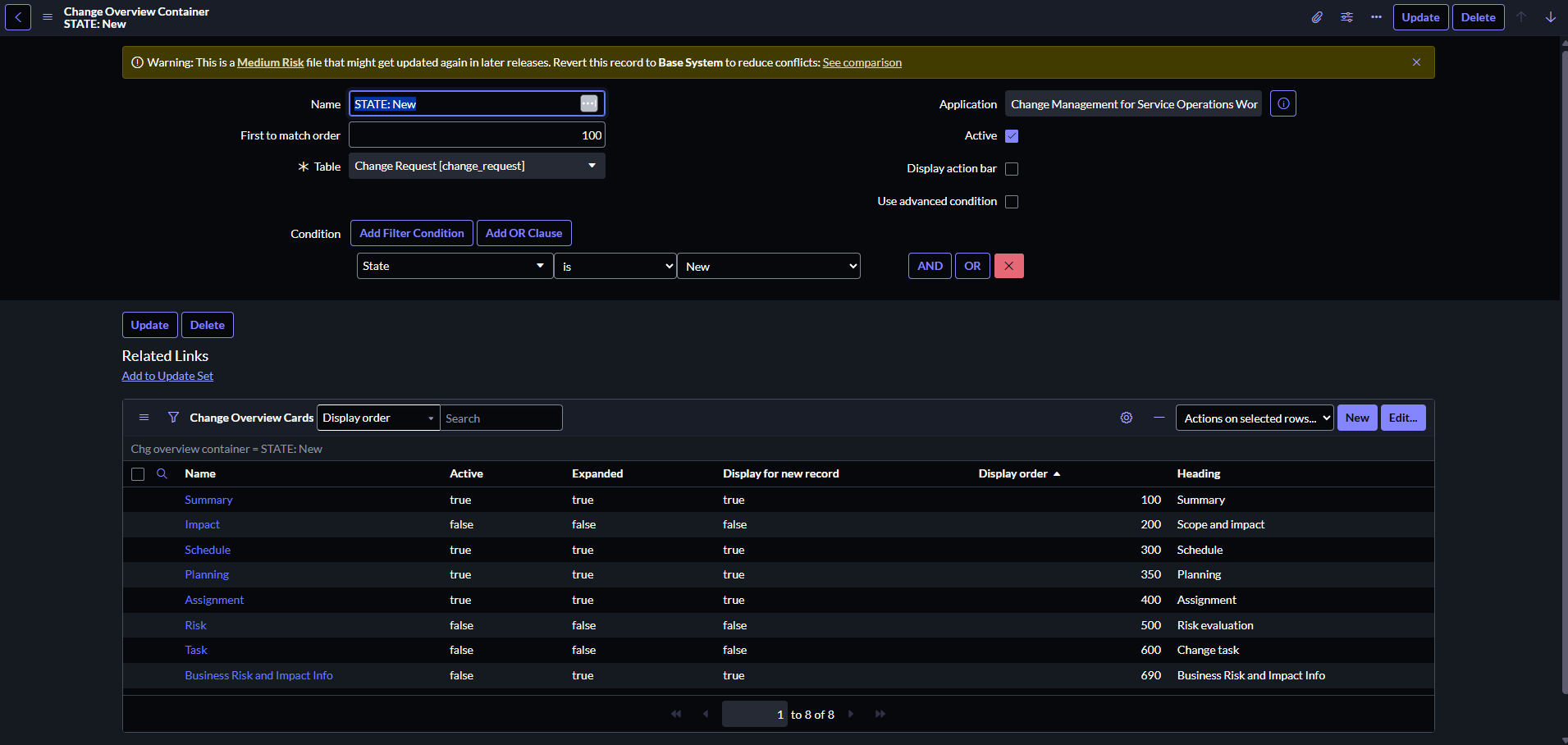Open the list personalize gear icon

click(1126, 418)
